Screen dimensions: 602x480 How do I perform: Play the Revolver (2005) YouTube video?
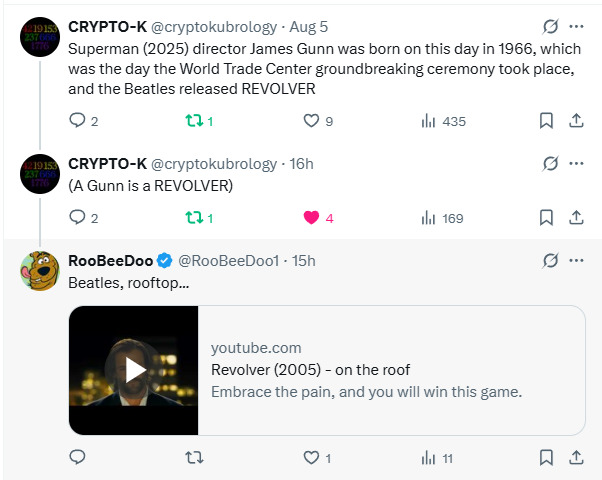(134, 370)
